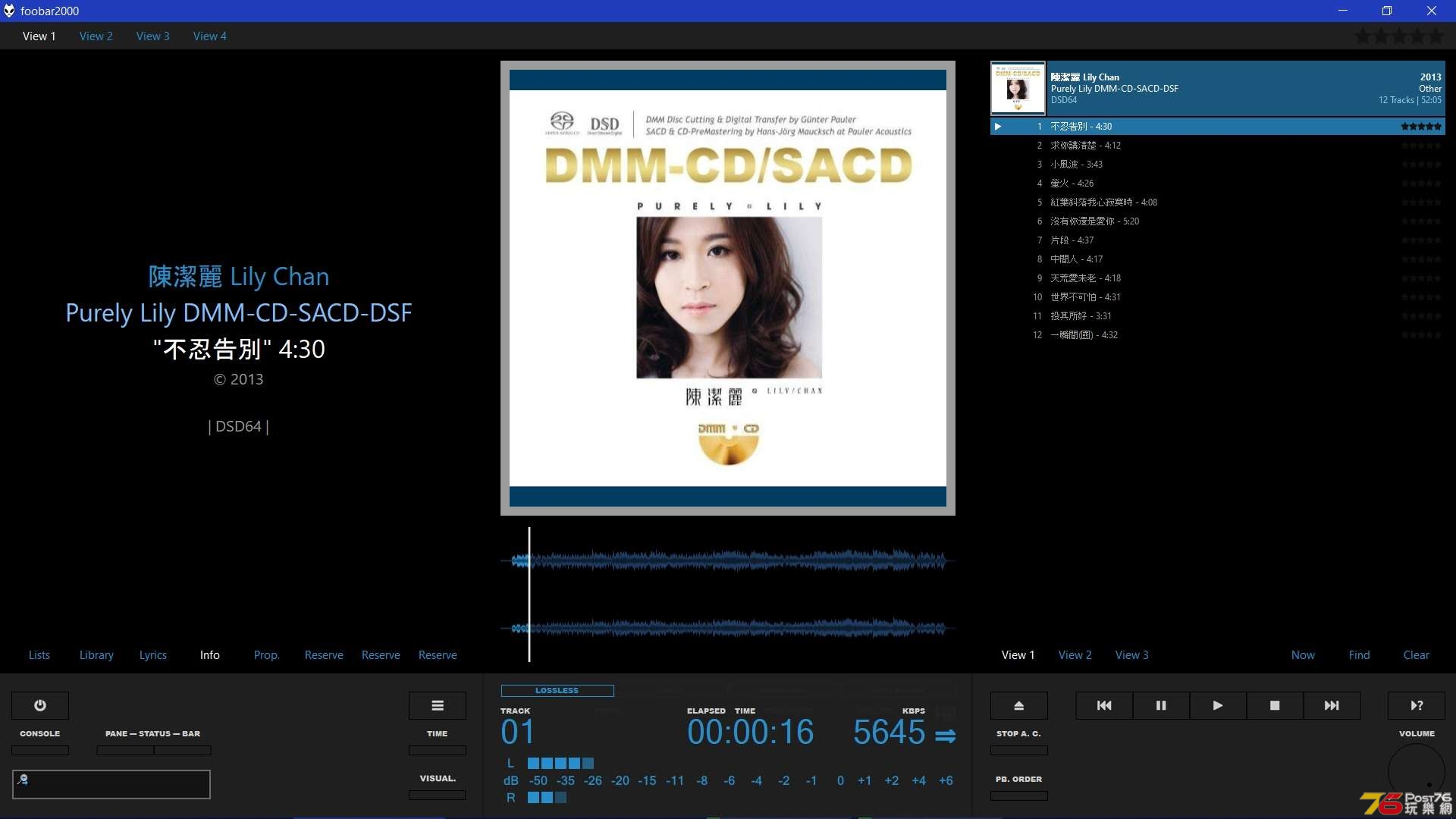The width and height of the screenshot is (1456, 819).
Task: Seek by clicking the upper waveform channel
Action: click(728, 561)
